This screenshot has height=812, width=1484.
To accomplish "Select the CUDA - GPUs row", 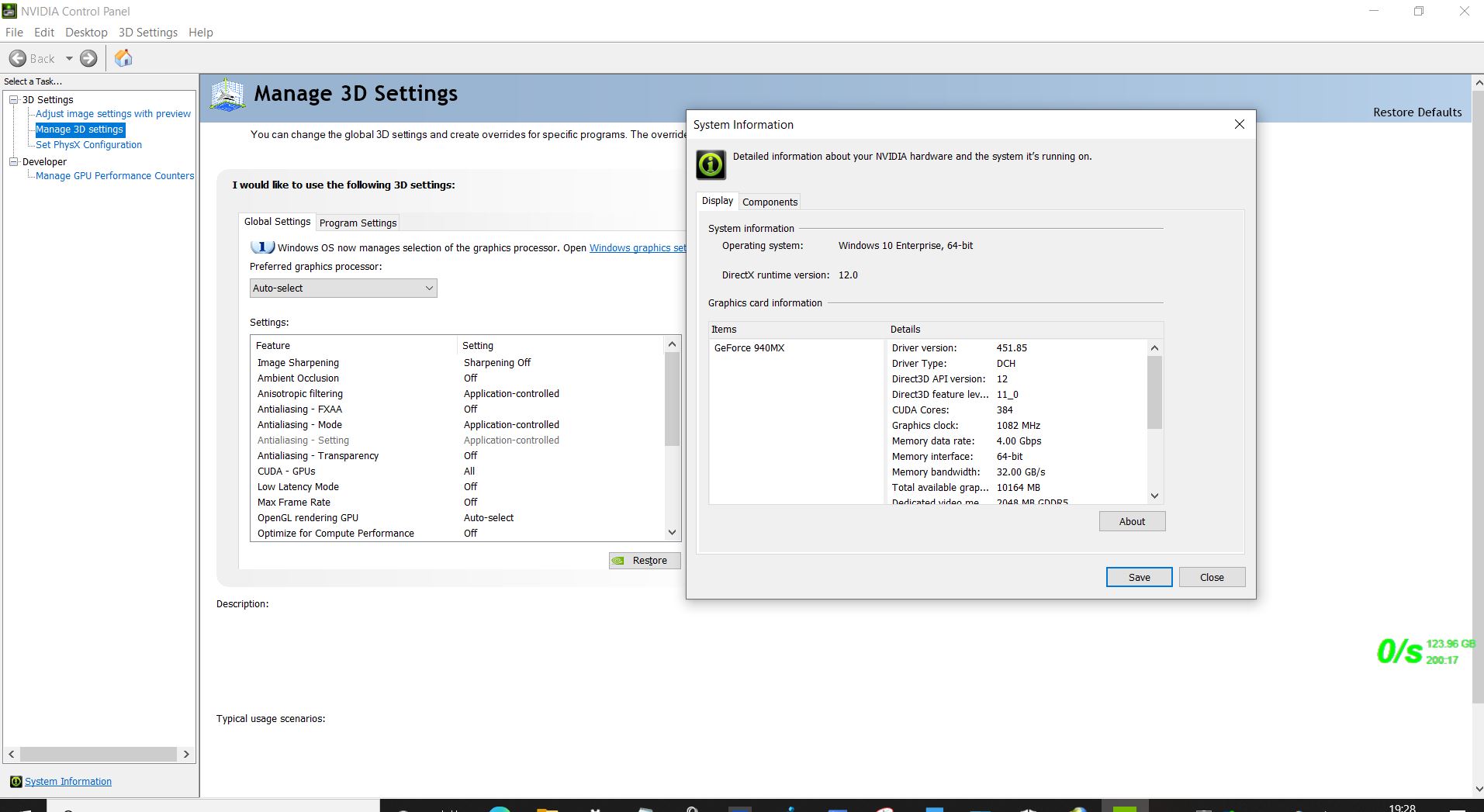I will coord(458,472).
